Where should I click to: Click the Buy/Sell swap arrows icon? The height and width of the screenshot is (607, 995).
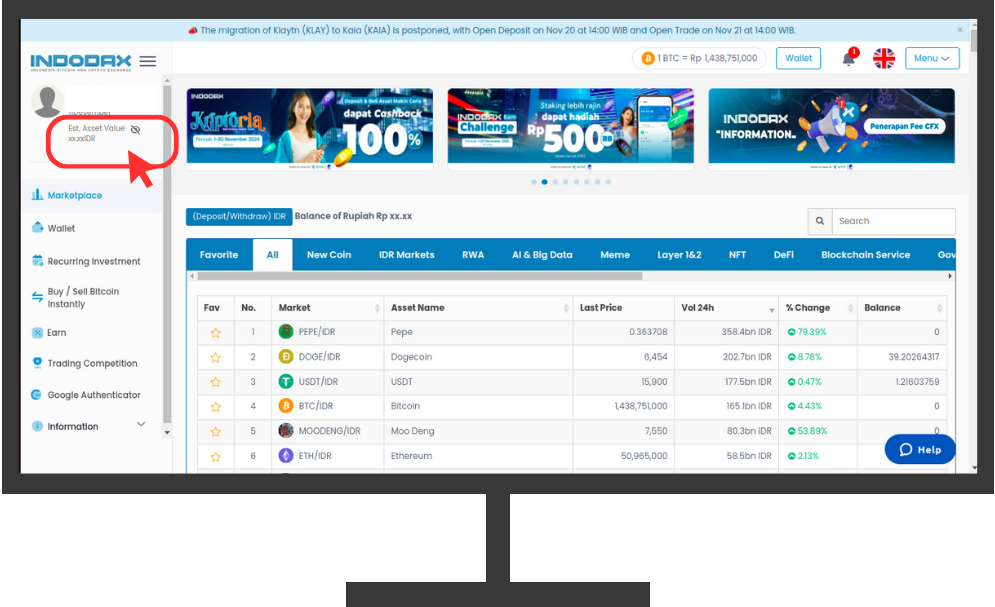click(37, 297)
